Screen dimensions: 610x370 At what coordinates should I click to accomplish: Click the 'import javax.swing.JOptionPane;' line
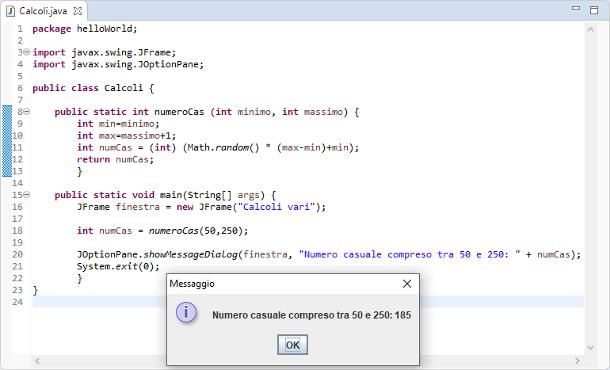pyautogui.click(x=118, y=64)
